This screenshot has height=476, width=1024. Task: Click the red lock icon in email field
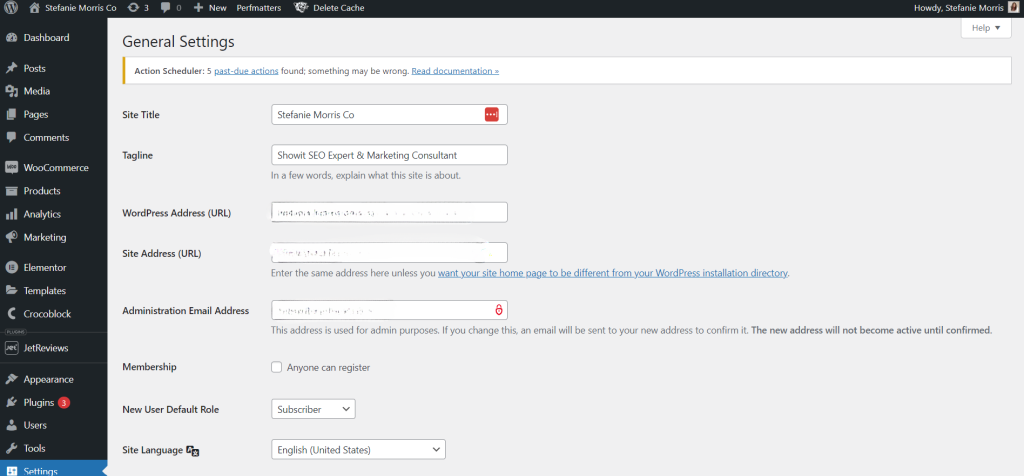(x=498, y=309)
